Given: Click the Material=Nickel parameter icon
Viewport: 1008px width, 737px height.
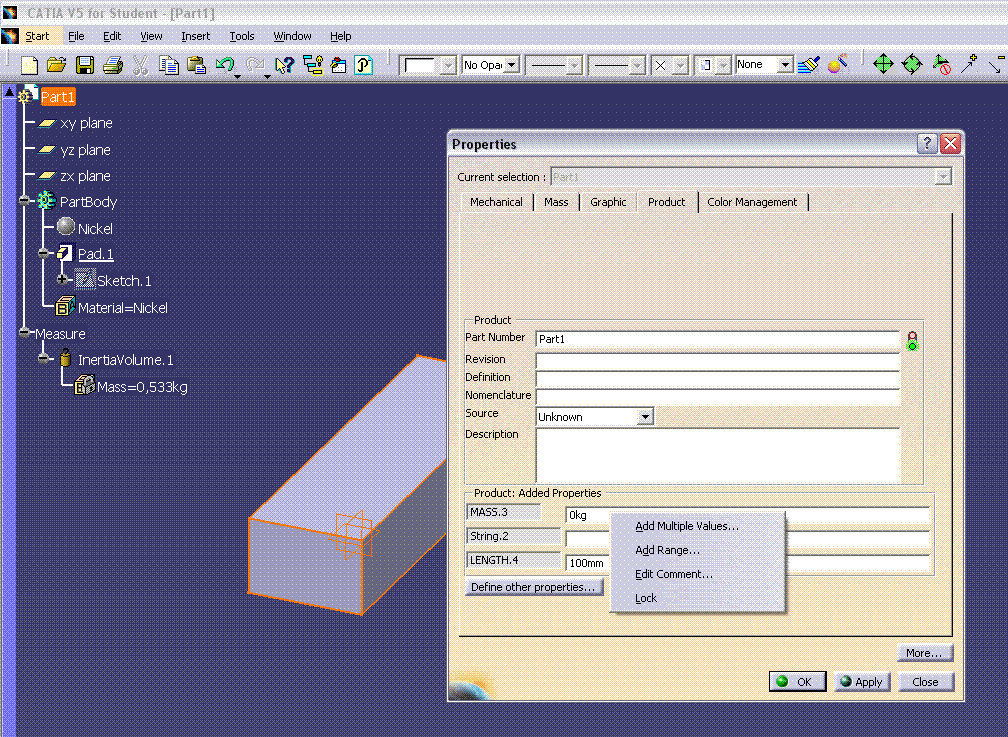Looking at the screenshot, I should pos(65,306).
